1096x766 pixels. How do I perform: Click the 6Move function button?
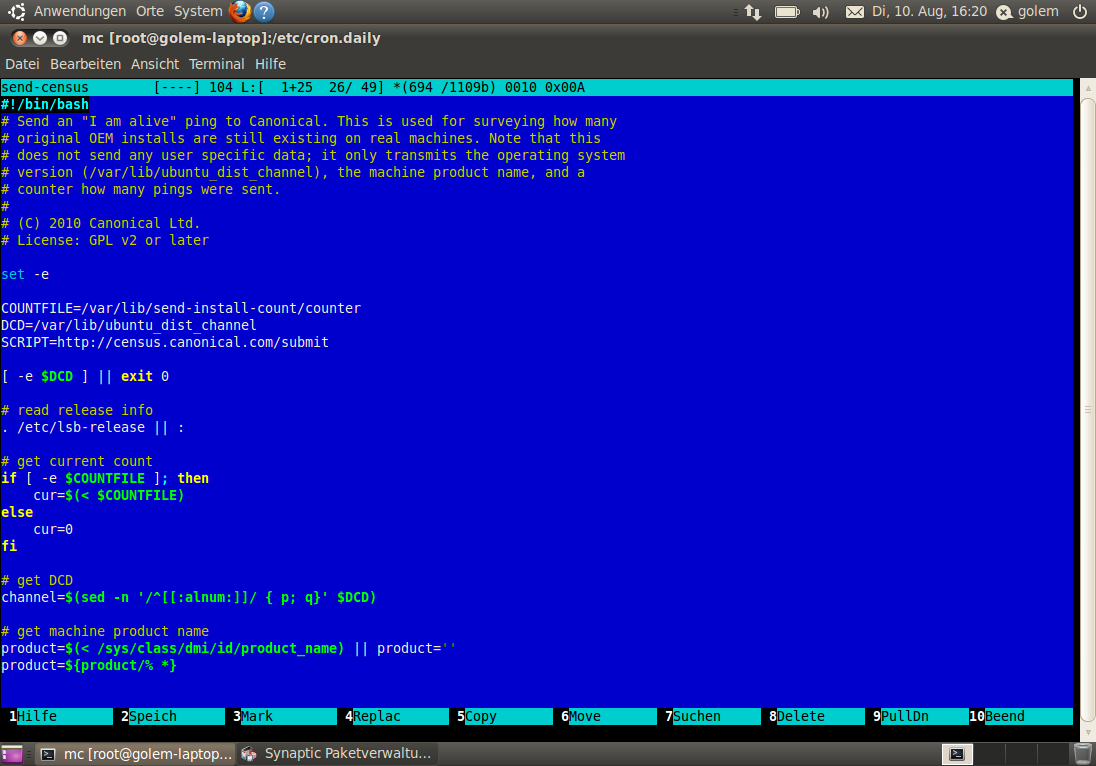point(608,716)
